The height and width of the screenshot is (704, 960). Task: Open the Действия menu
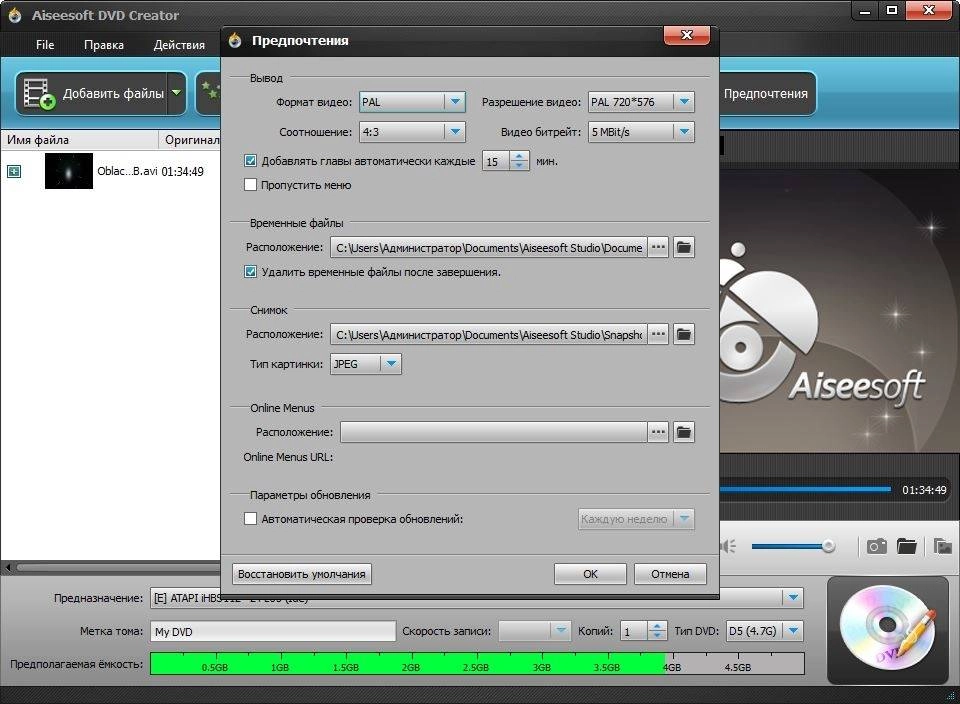click(x=179, y=45)
